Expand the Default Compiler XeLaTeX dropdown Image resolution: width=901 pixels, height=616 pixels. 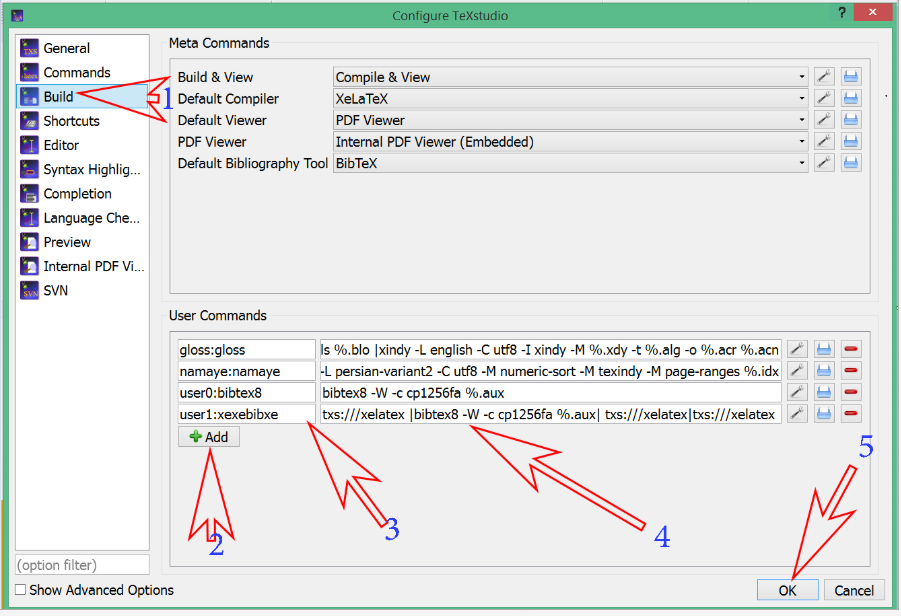(570, 99)
